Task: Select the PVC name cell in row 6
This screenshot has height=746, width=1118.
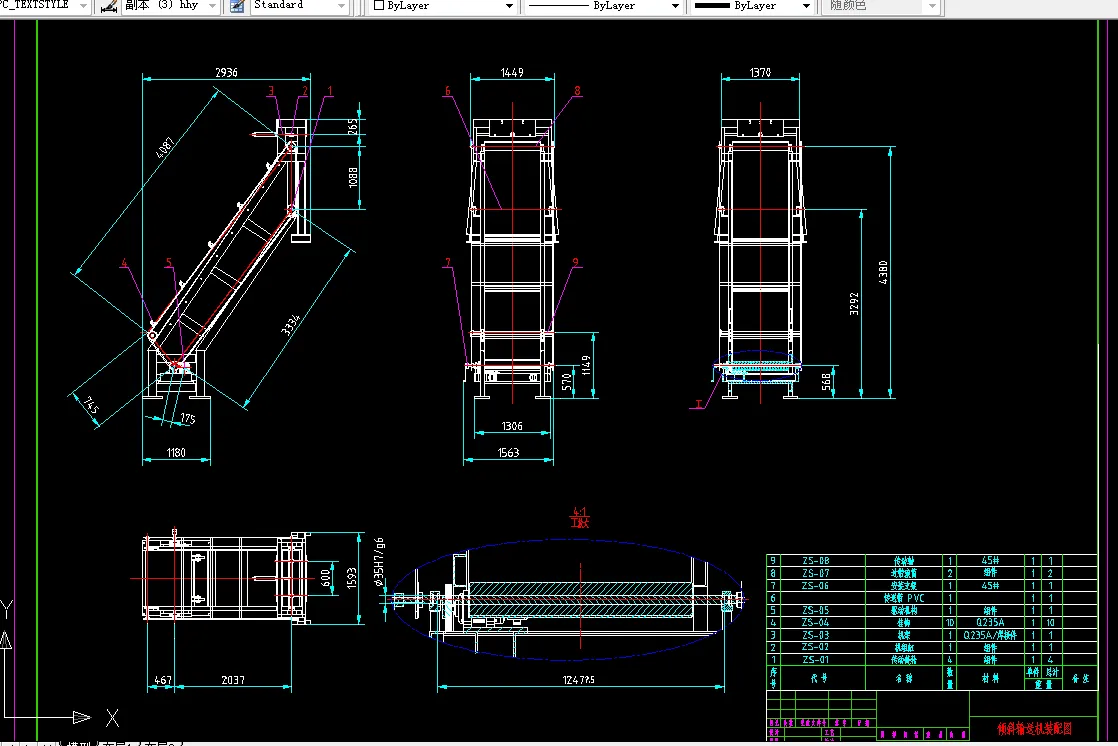Action: [x=904, y=598]
